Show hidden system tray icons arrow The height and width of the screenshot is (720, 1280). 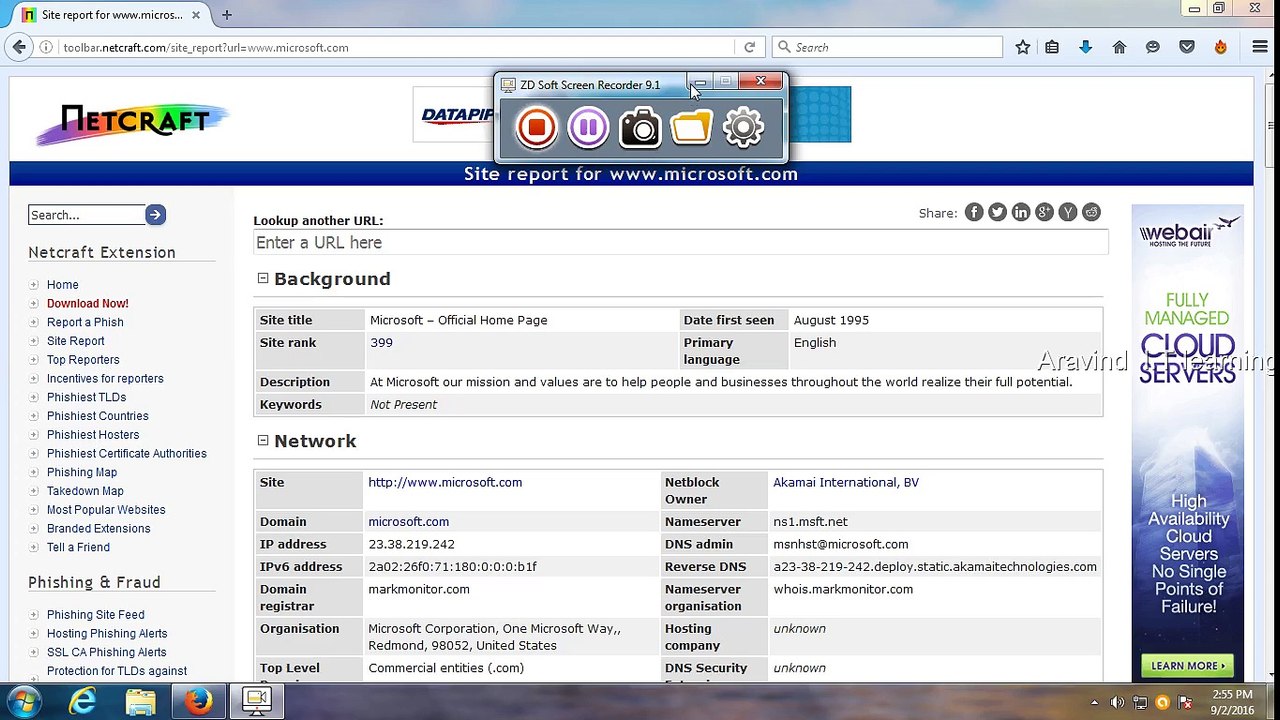tap(1094, 702)
